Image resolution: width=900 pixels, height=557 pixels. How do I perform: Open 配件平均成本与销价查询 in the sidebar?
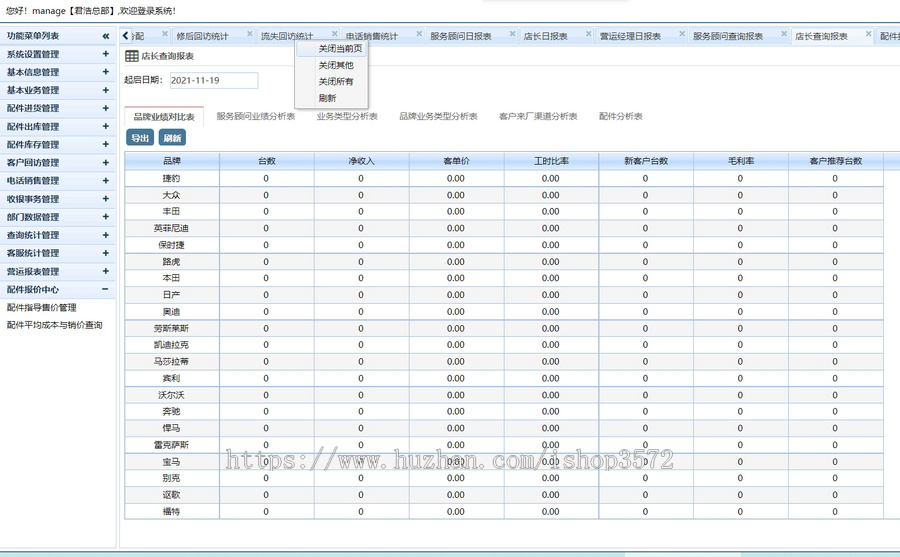pyautogui.click(x=55, y=325)
